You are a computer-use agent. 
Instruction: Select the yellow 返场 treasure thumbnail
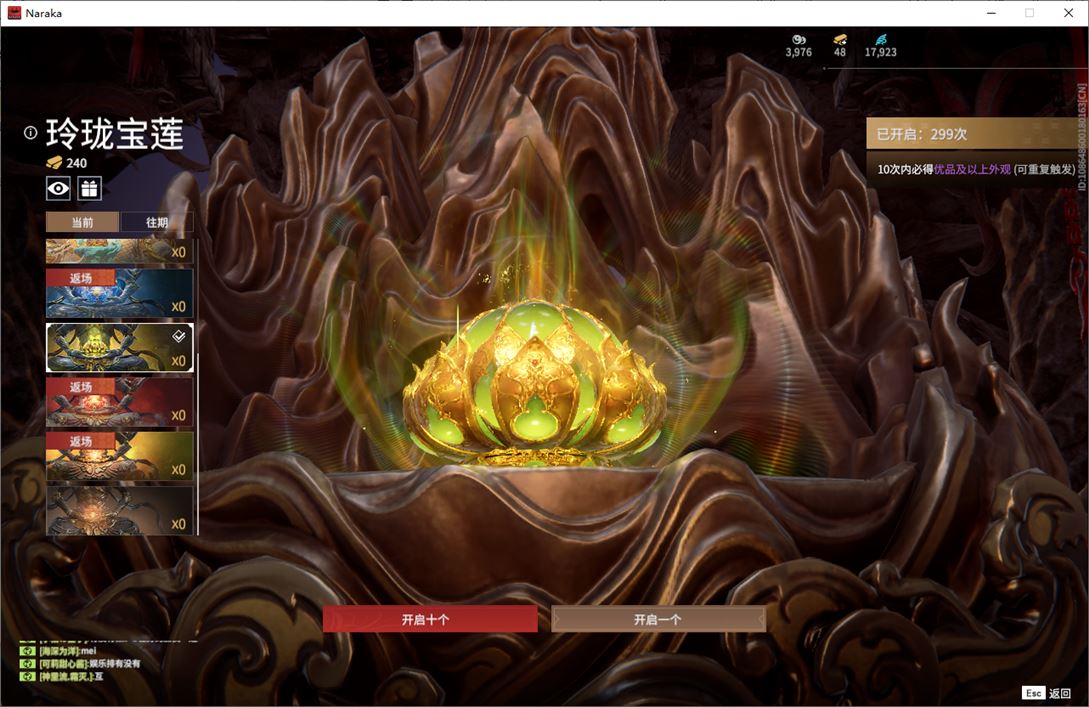click(119, 456)
